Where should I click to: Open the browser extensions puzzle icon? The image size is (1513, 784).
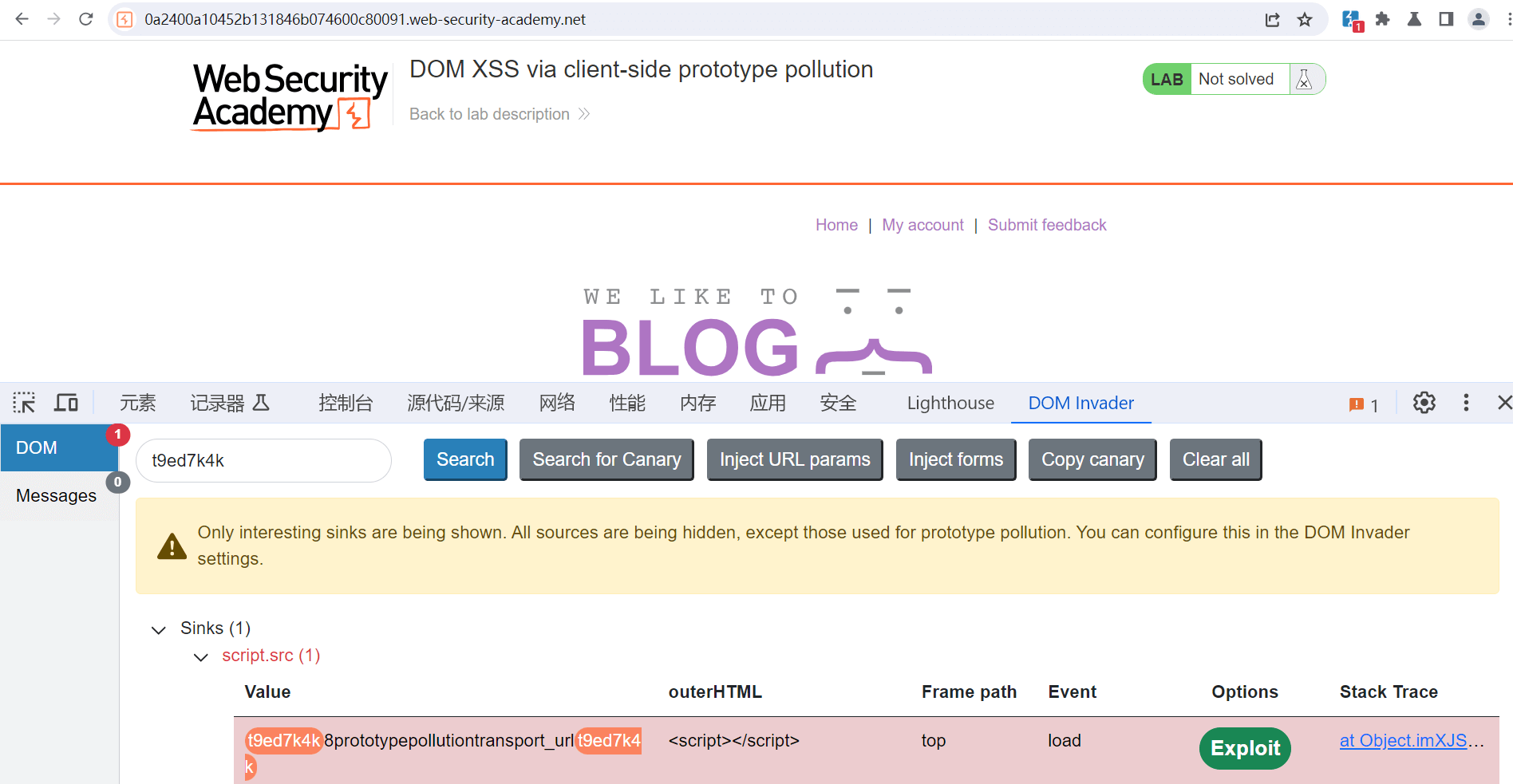[x=1383, y=19]
